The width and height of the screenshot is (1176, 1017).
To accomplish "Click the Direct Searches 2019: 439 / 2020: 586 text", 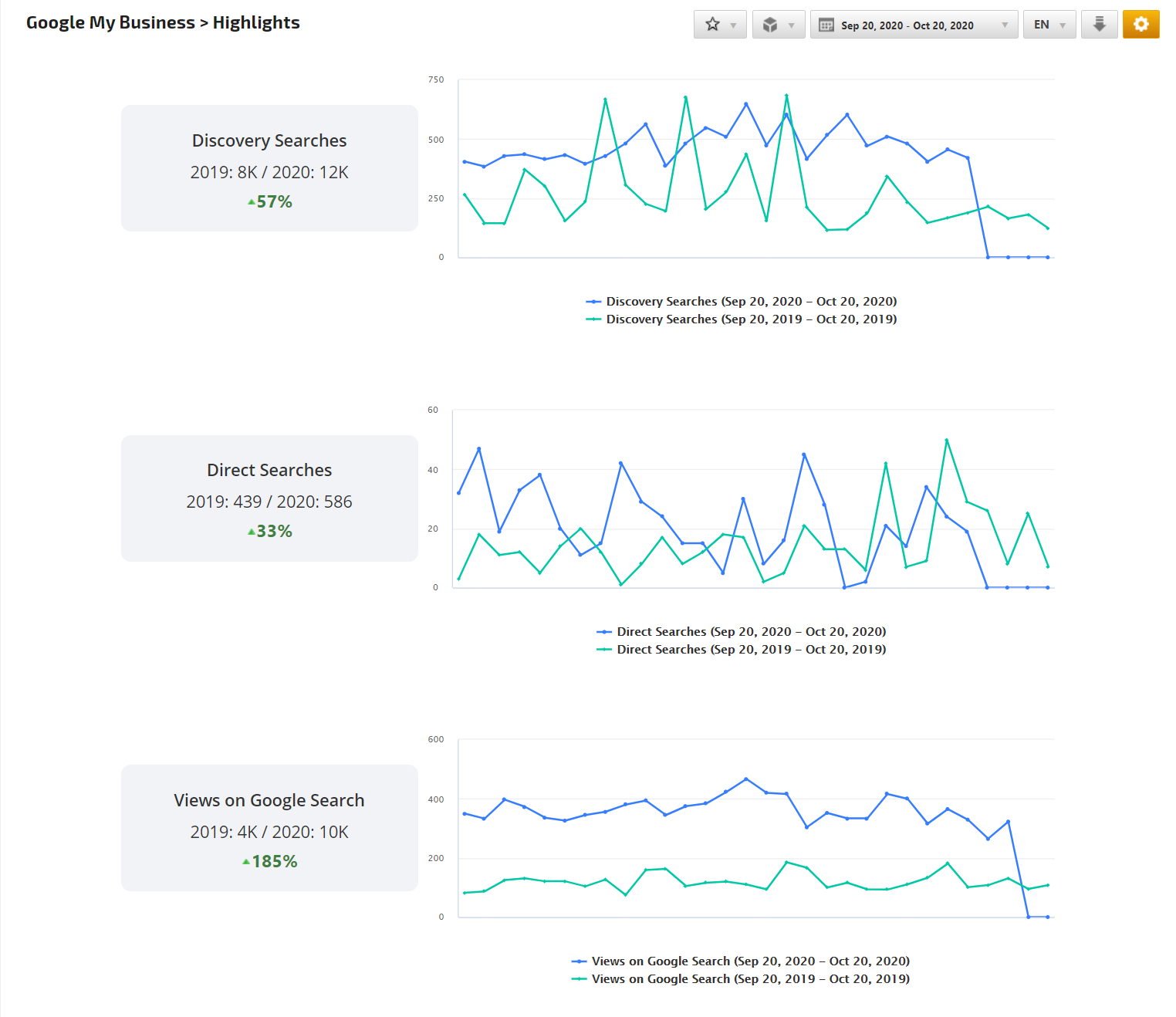I will click(x=269, y=502).
